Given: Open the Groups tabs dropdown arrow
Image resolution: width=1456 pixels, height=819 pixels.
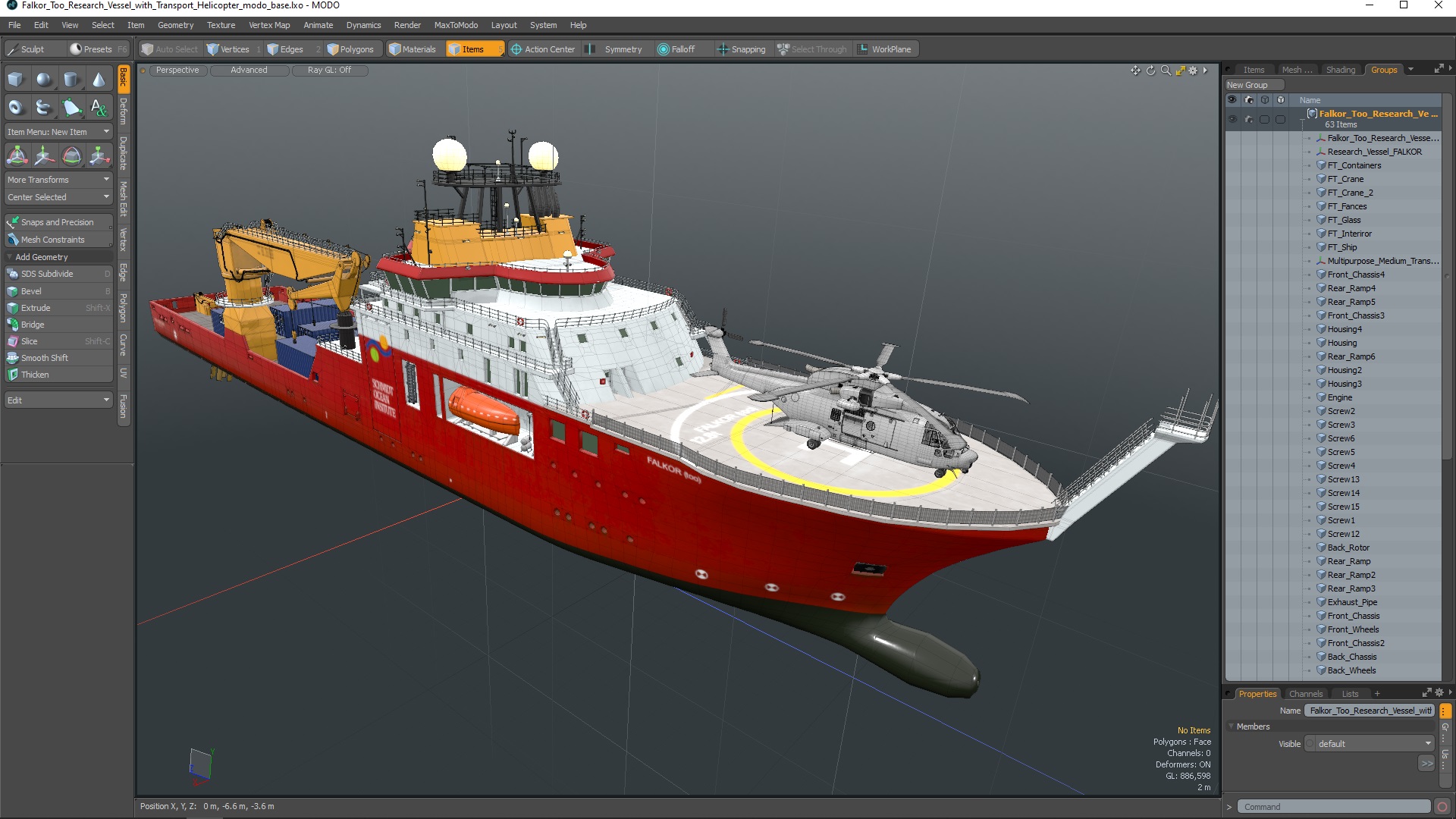Looking at the screenshot, I should click(1410, 70).
